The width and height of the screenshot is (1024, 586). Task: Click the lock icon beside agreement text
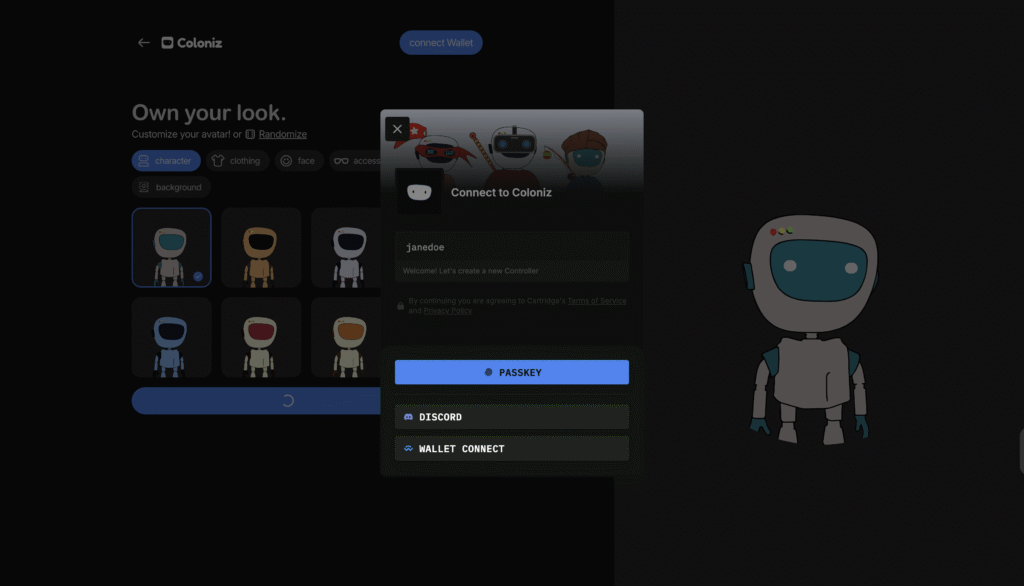tap(400, 306)
